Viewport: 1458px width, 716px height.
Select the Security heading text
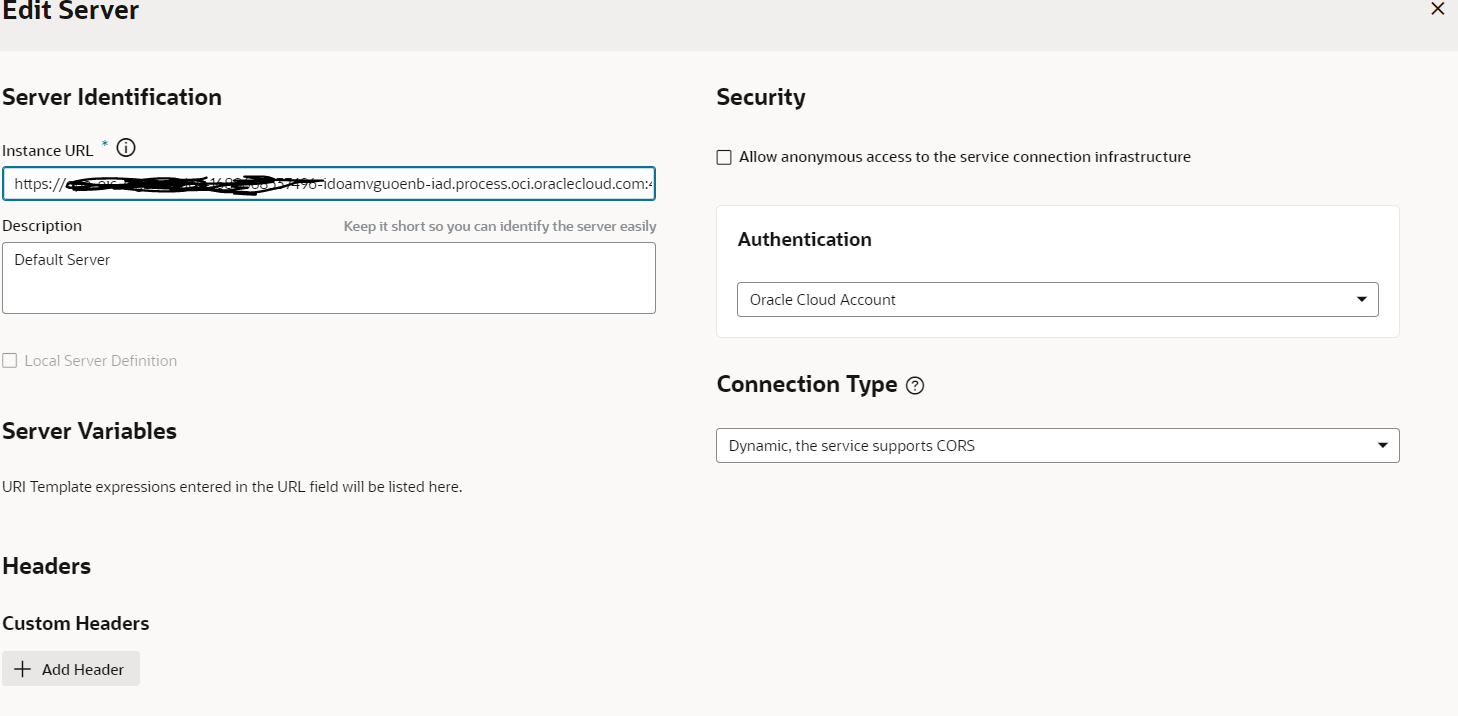761,97
